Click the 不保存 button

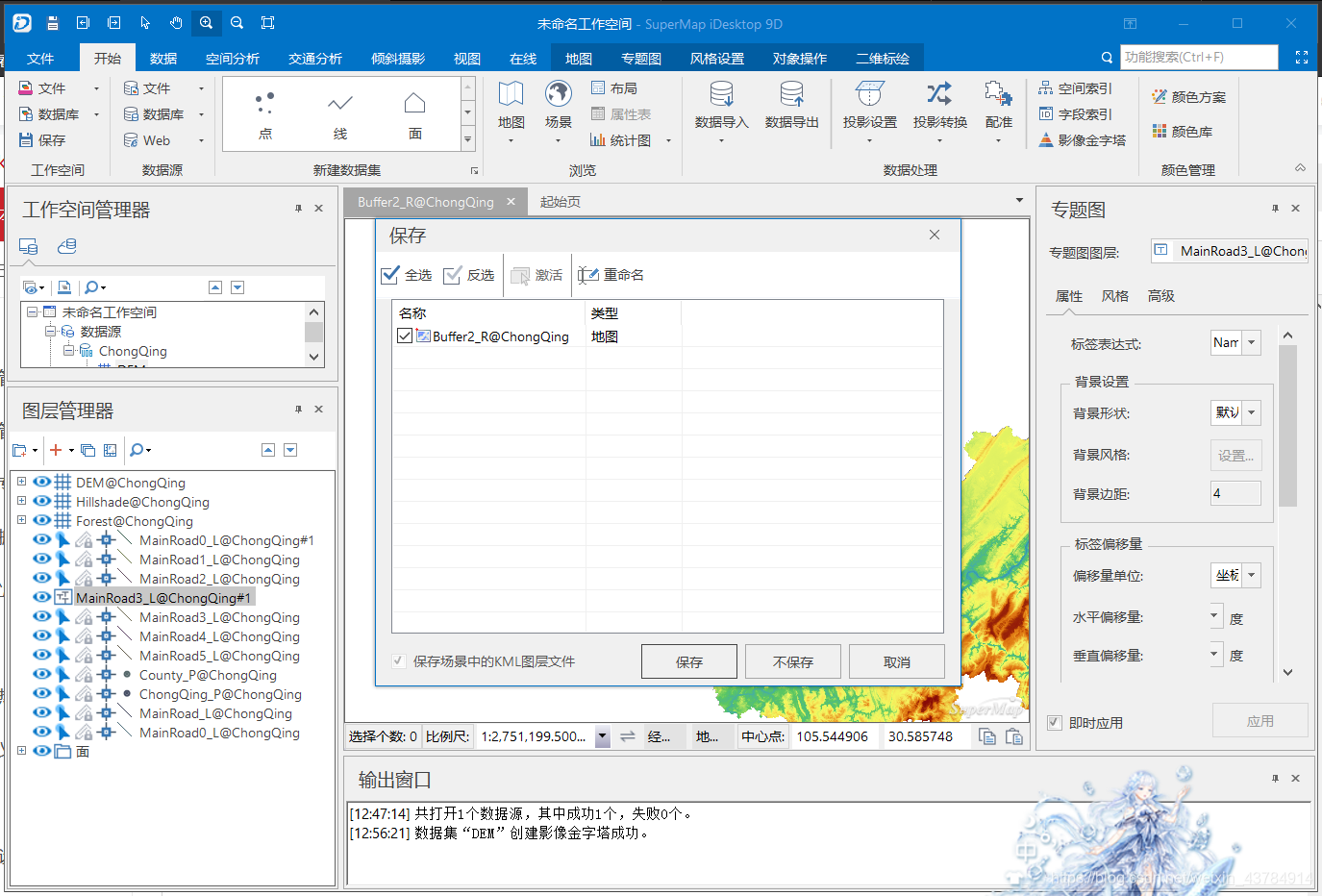click(x=793, y=661)
